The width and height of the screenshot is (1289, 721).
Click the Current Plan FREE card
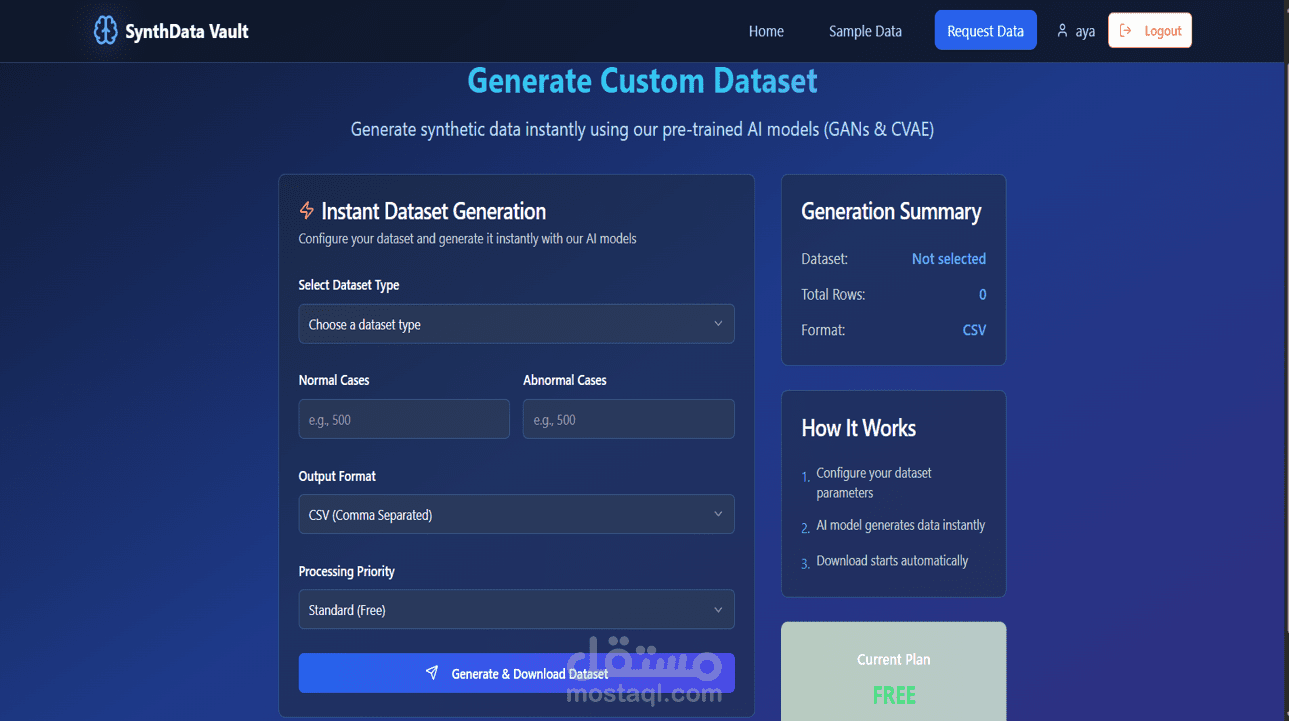pos(893,675)
